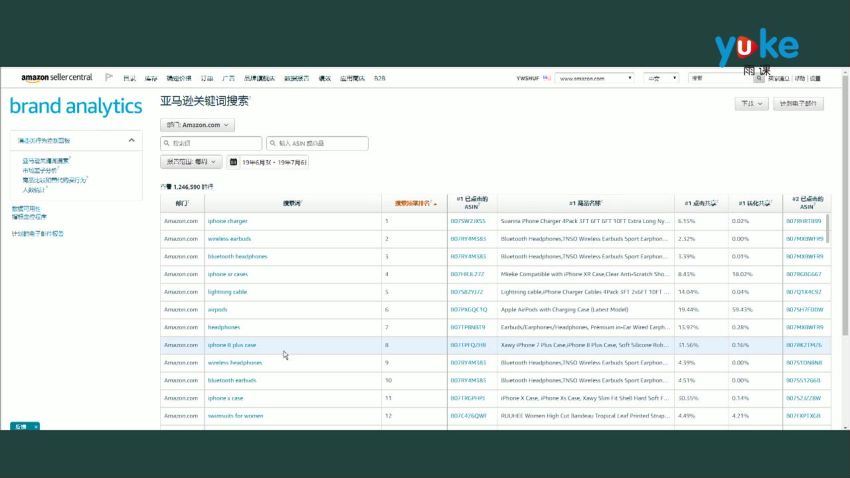The image size is (850, 478).
Task: Open the 下载 download dropdown button
Action: [751, 104]
